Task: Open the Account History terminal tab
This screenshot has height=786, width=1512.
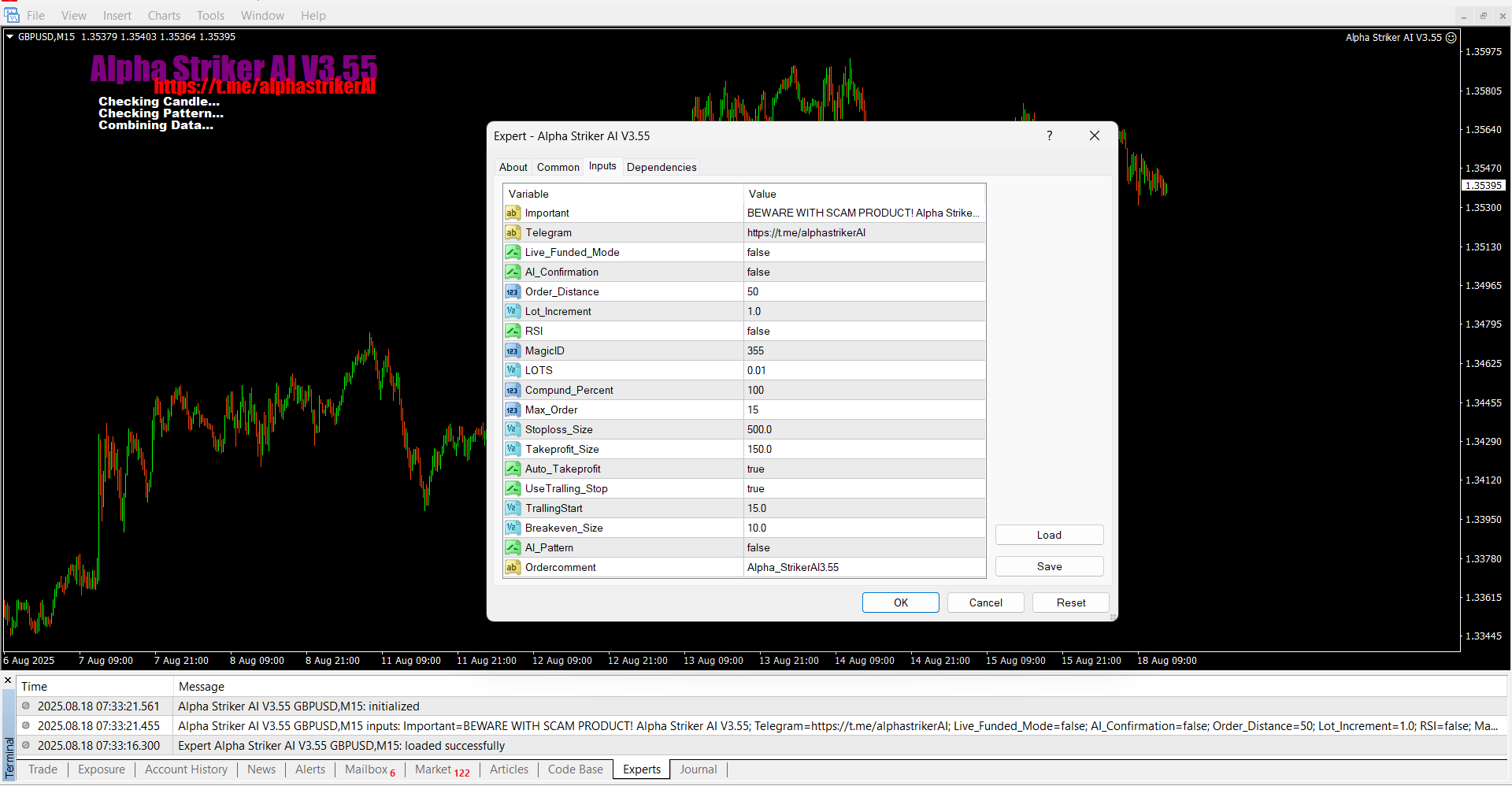Action: [186, 769]
